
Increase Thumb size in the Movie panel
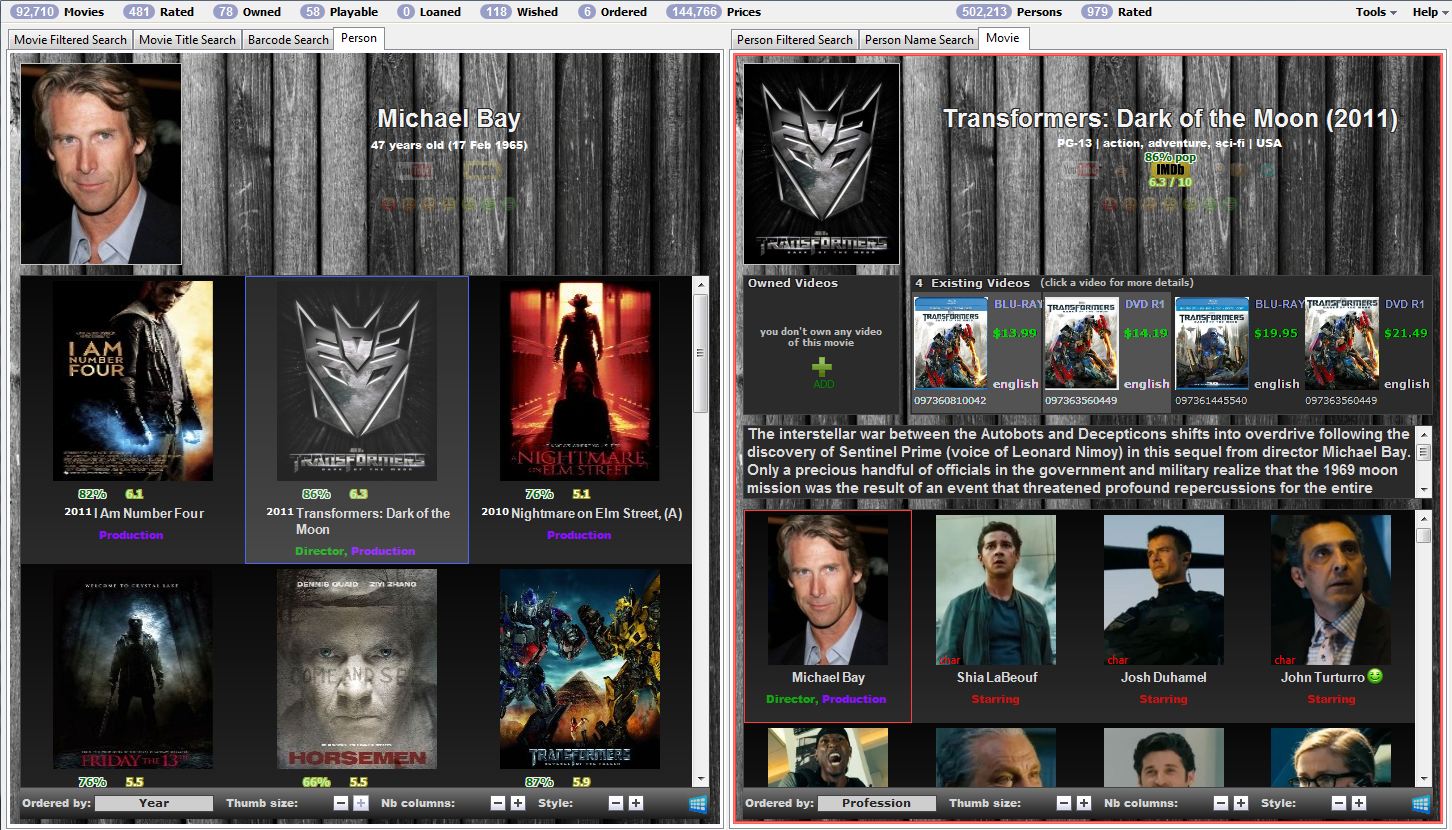[x=1084, y=803]
